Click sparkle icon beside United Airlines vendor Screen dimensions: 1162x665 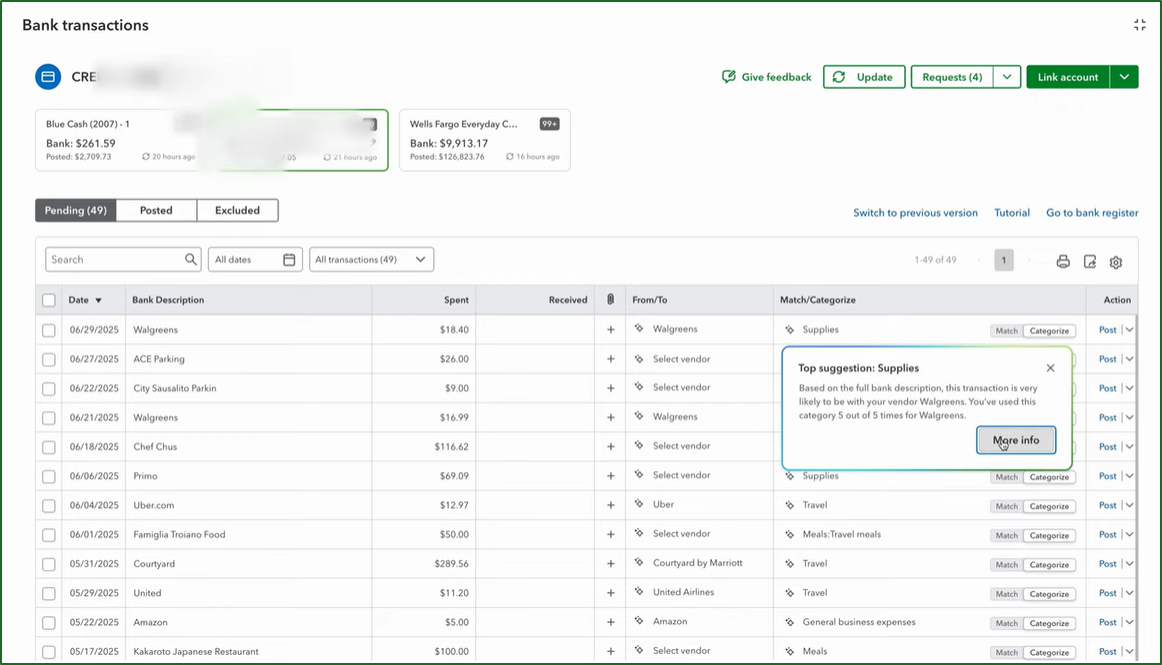click(639, 592)
